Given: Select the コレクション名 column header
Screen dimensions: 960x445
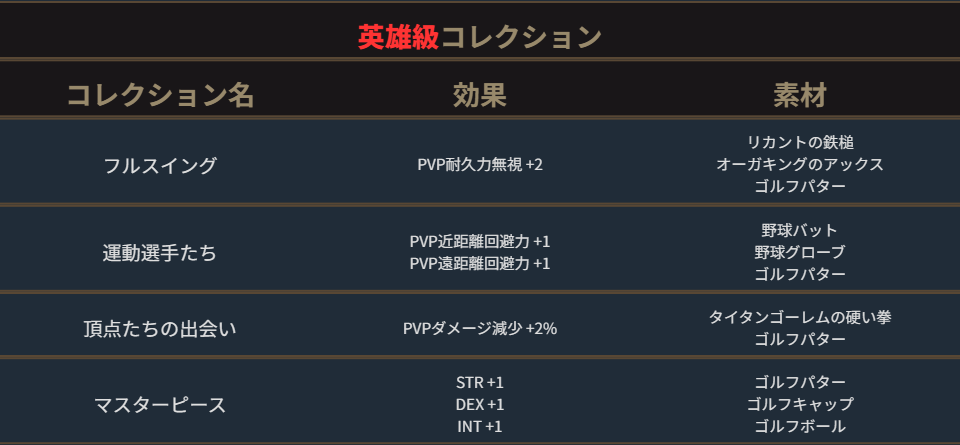Looking at the screenshot, I should (160, 95).
